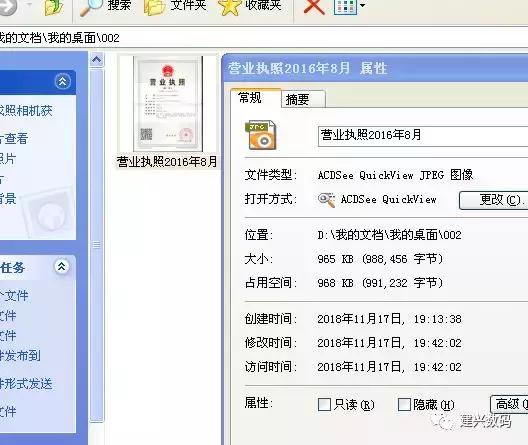Select the 营业执照 image thumbnail

pyautogui.click(x=168, y=104)
